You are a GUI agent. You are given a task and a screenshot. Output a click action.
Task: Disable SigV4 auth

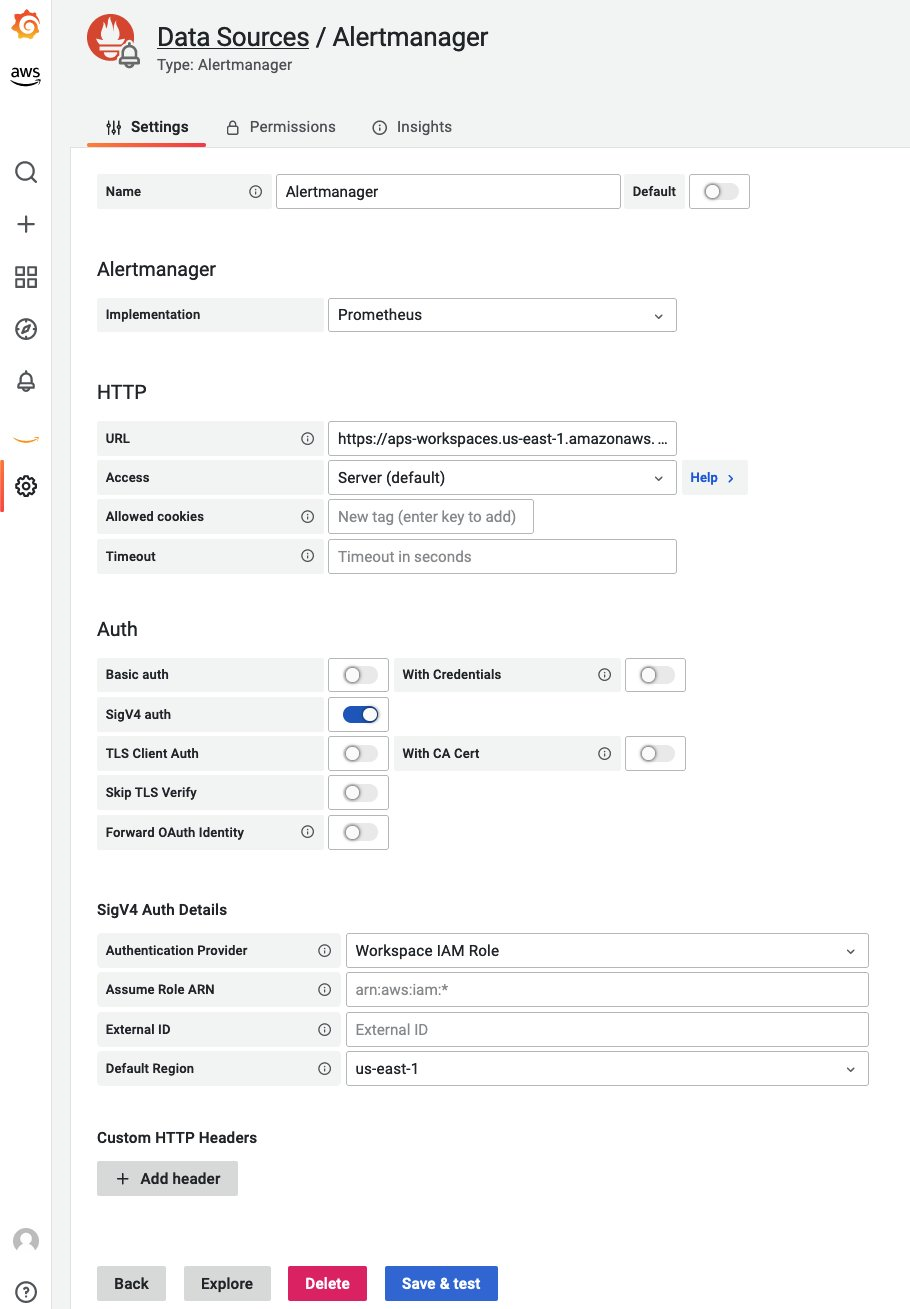[x=358, y=714]
